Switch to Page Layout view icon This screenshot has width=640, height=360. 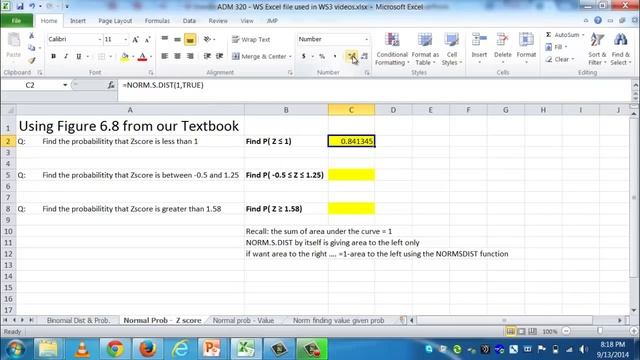(x=521, y=331)
